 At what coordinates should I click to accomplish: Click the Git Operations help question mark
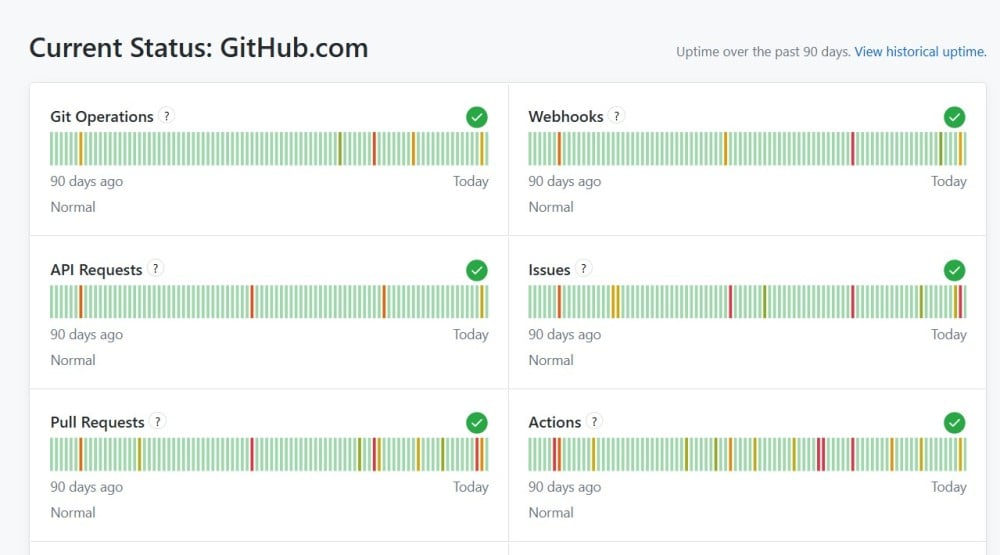click(x=167, y=116)
